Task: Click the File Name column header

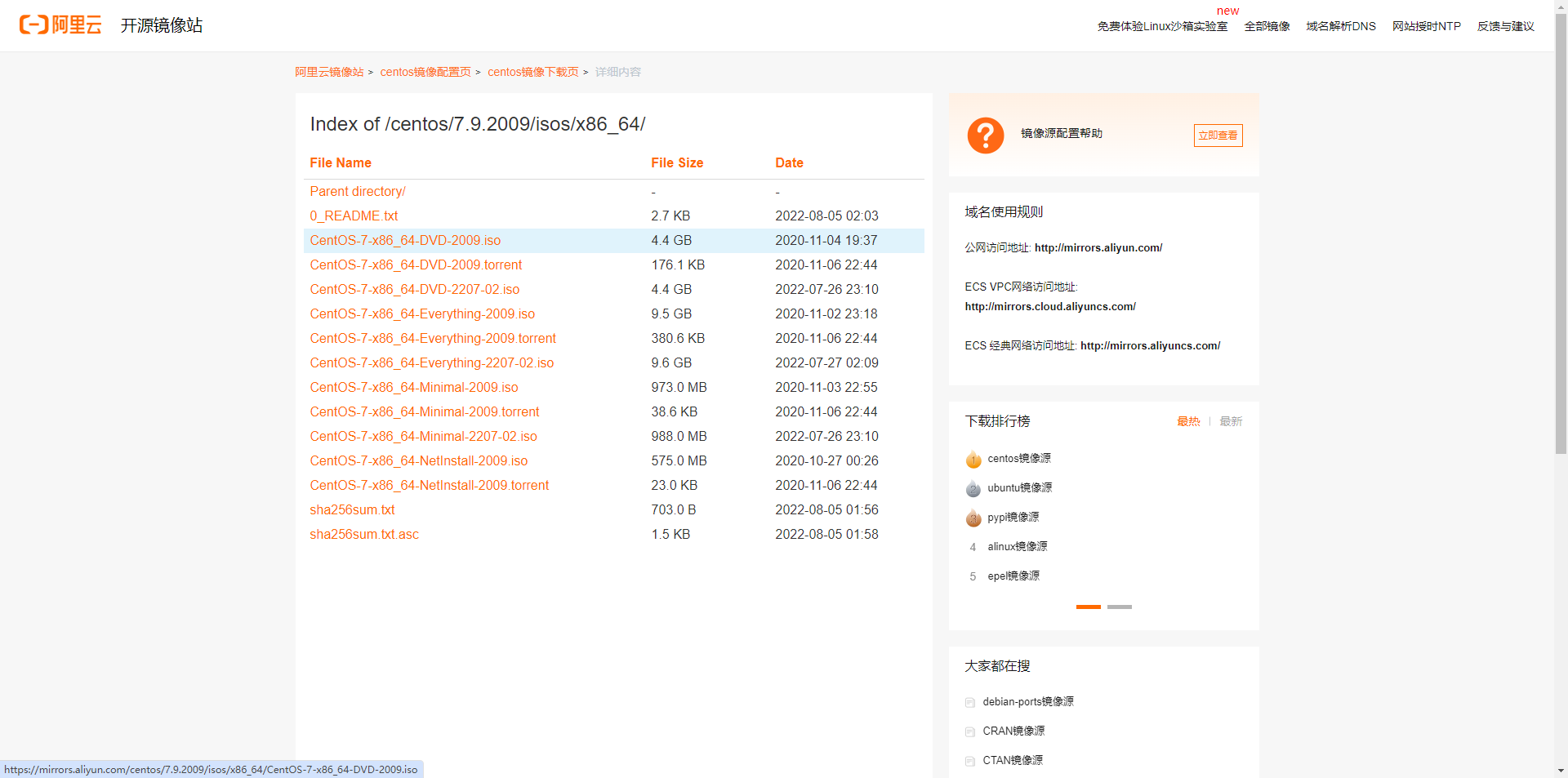Action: pos(341,163)
